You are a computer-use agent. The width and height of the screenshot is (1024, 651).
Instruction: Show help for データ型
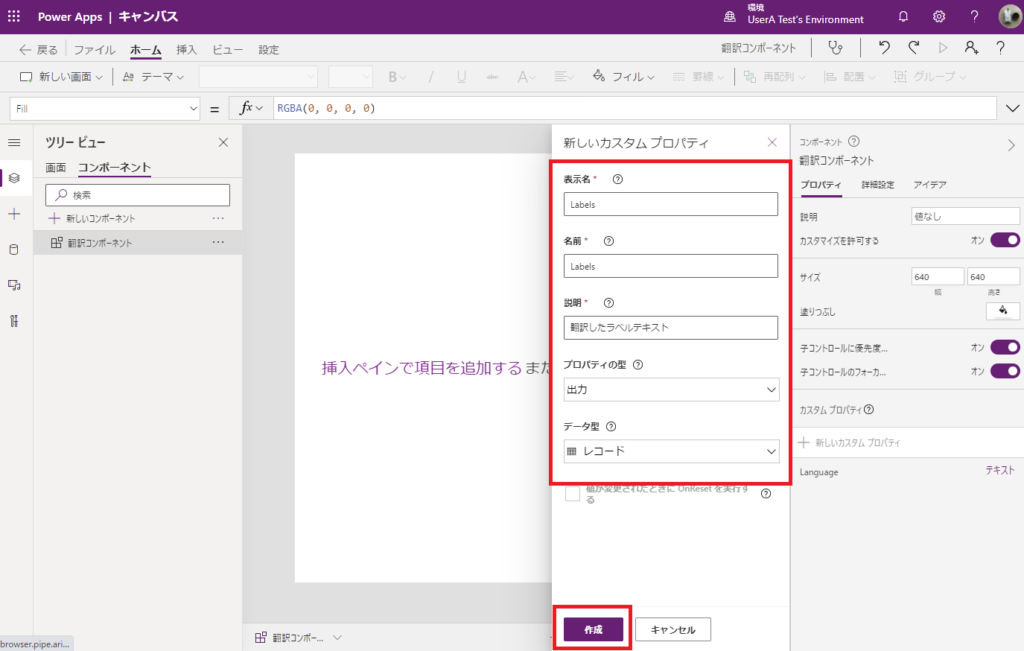click(x=611, y=427)
